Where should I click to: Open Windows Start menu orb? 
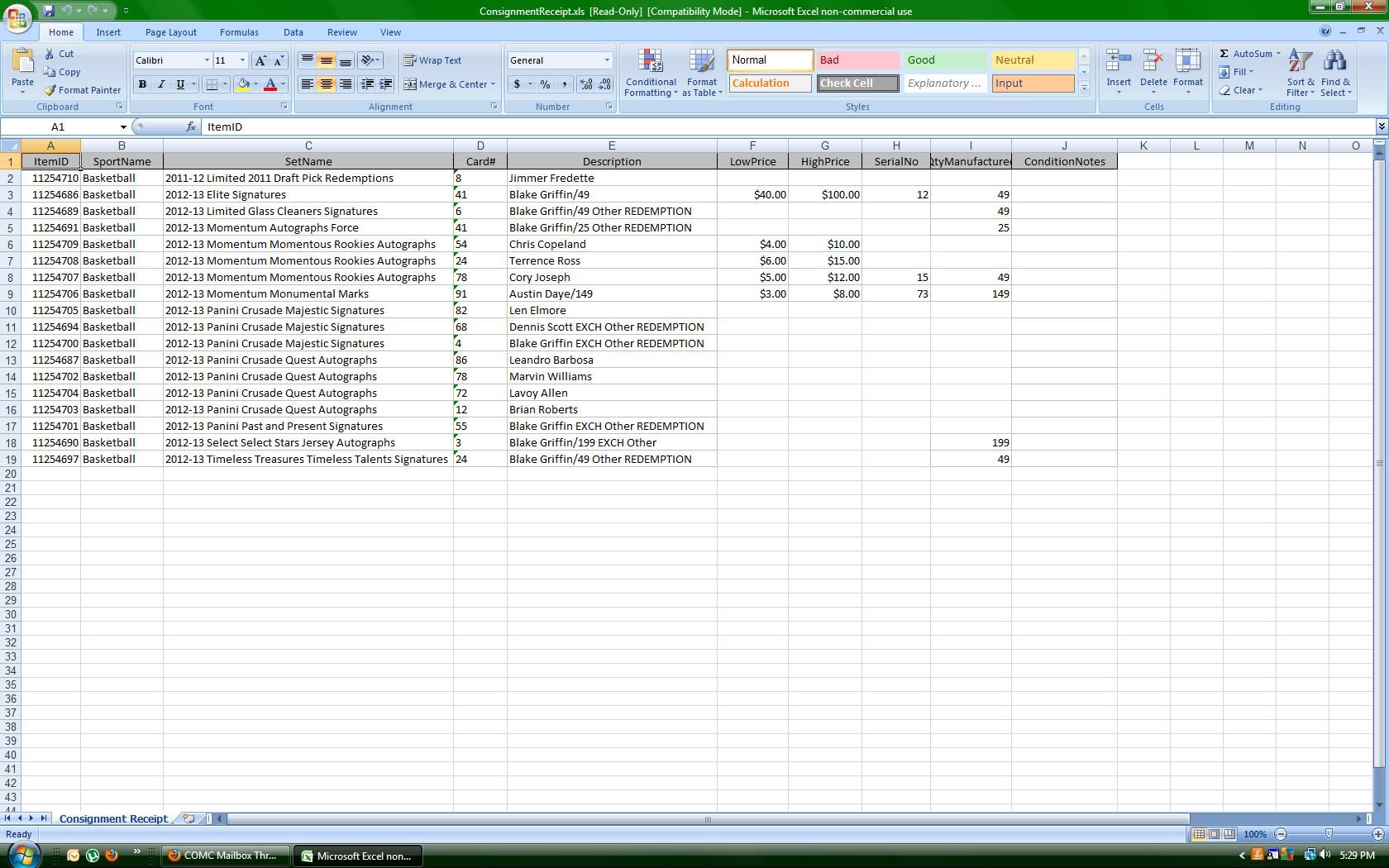click(x=23, y=855)
